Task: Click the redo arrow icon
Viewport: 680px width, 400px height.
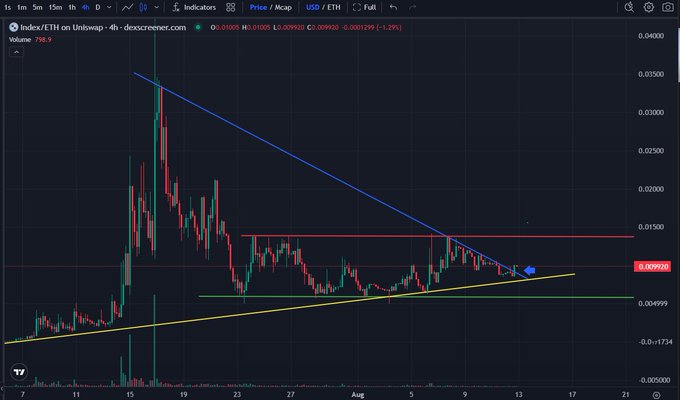Action: coord(412,7)
